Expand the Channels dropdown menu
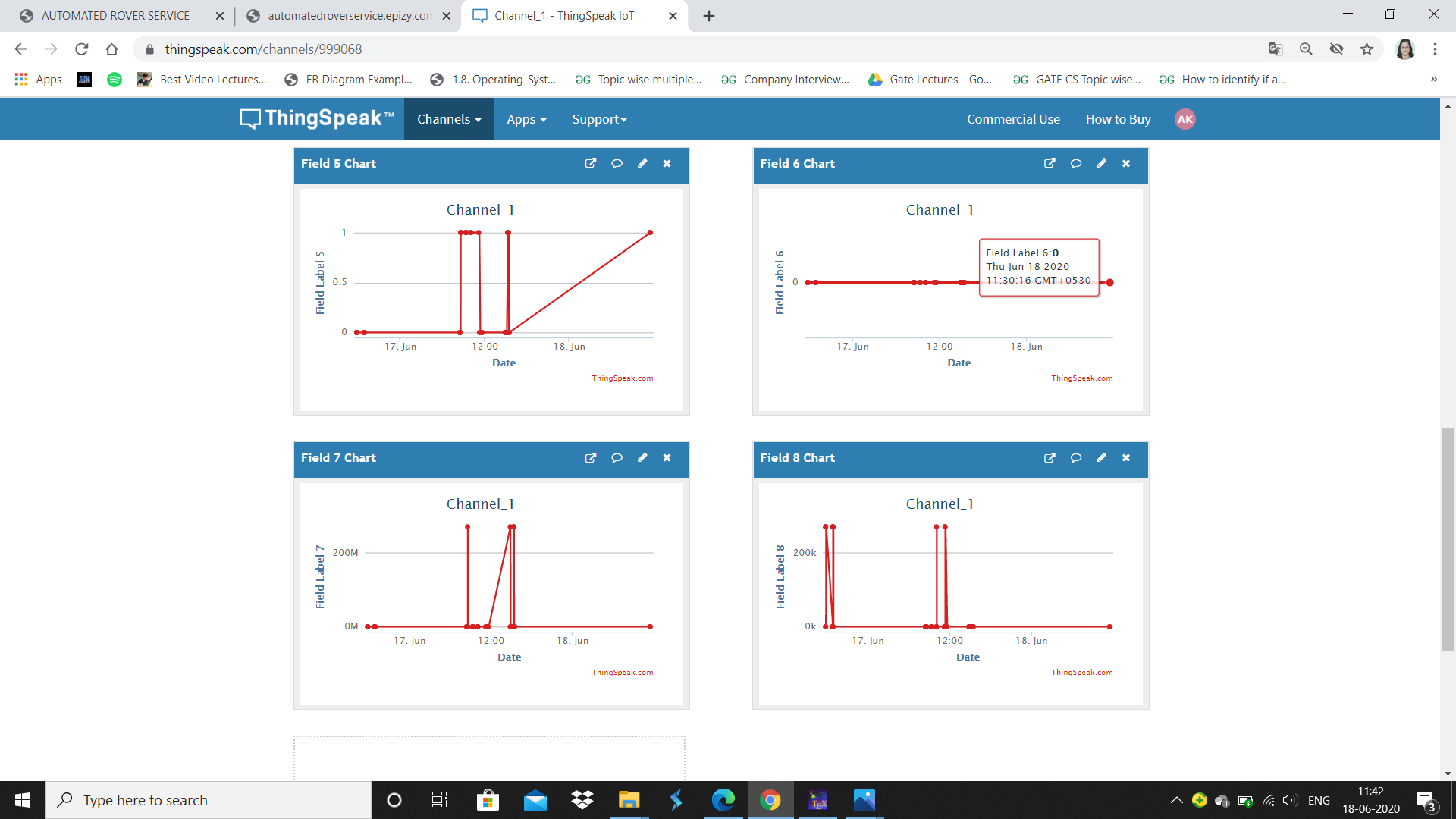 [x=449, y=119]
